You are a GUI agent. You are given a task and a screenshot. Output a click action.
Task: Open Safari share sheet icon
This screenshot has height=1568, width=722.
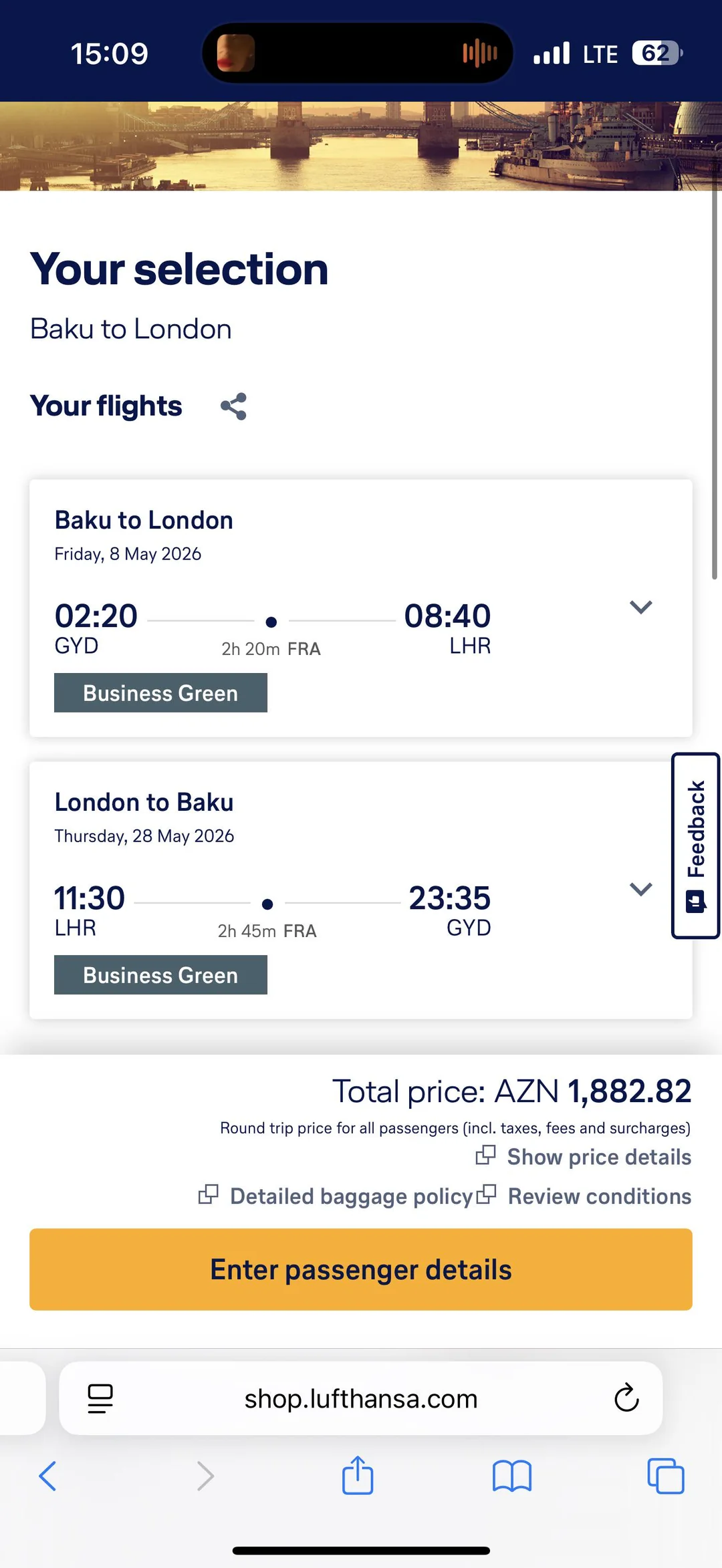[358, 1475]
